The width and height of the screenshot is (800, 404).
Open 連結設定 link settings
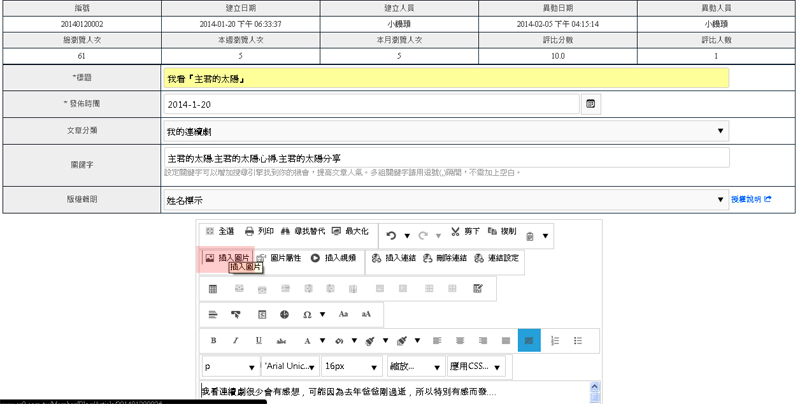pyautogui.click(x=496, y=258)
